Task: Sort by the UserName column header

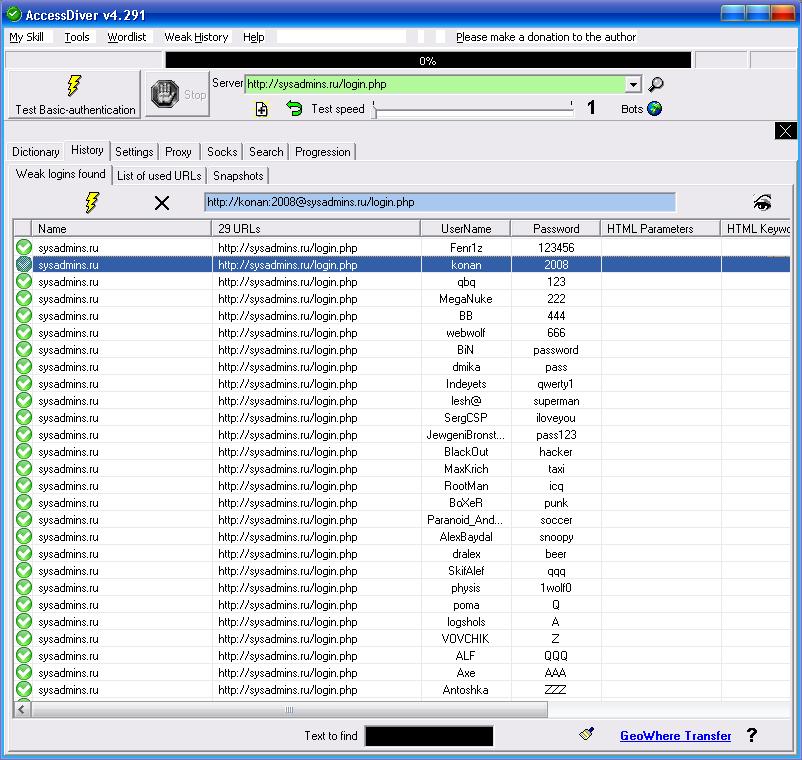Action: pos(466,229)
